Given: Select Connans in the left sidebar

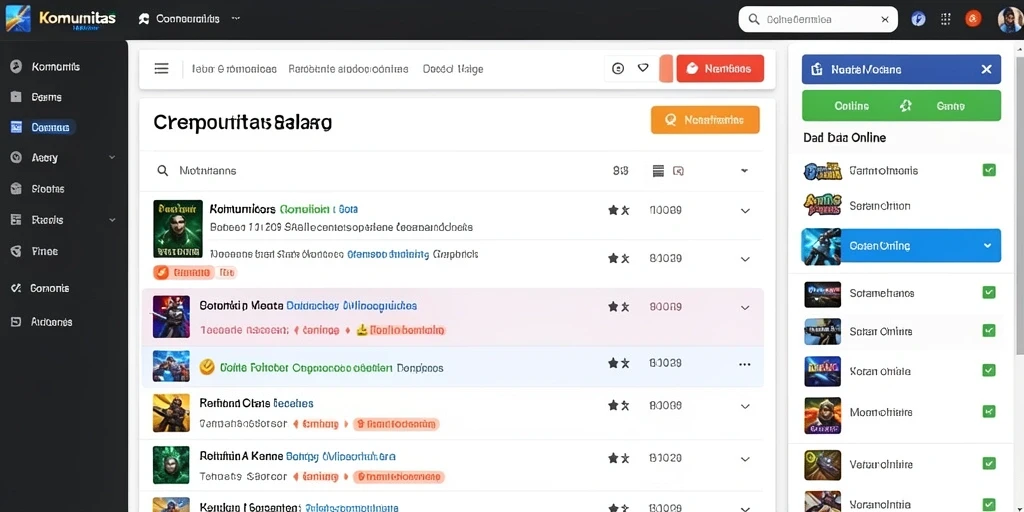Looking at the screenshot, I should click(43, 127).
